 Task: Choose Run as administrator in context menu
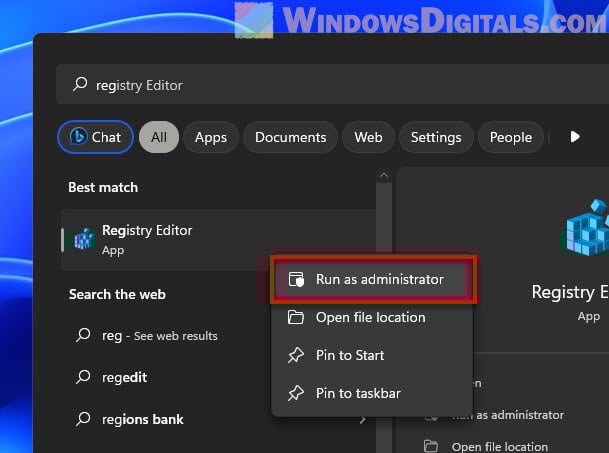tap(372, 279)
